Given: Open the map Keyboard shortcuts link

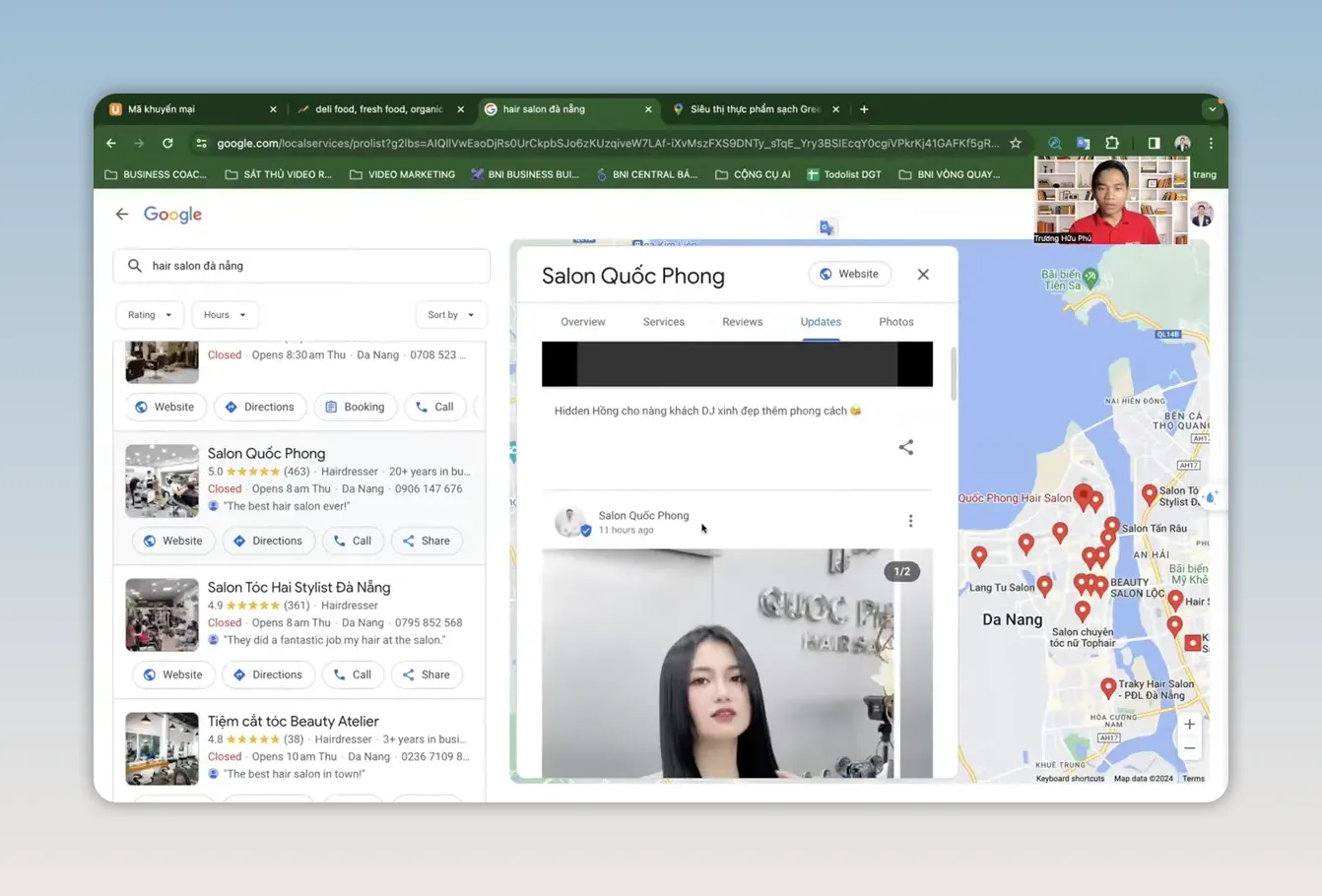Looking at the screenshot, I should [1070, 779].
